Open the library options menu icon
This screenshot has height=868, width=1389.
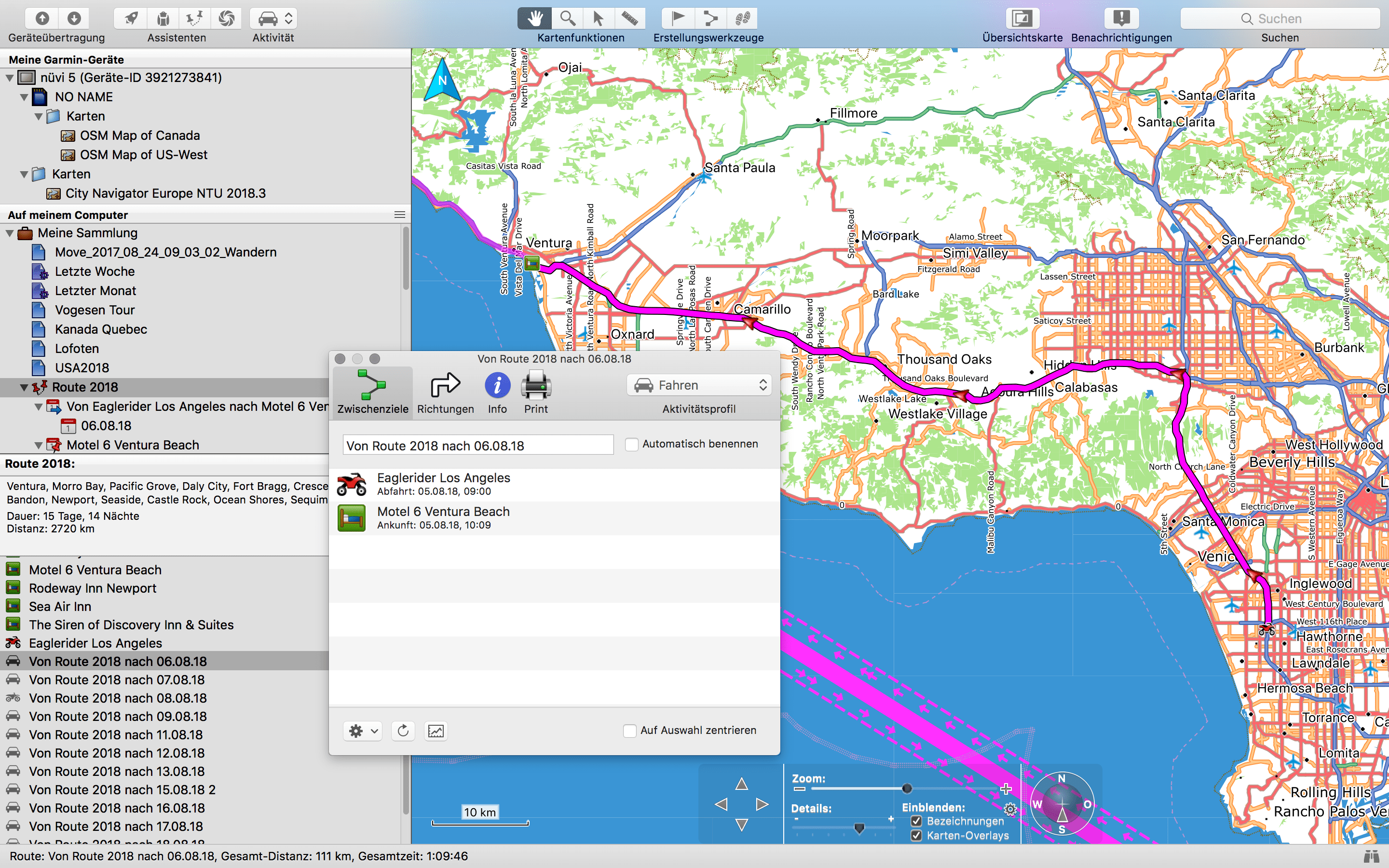click(399, 215)
